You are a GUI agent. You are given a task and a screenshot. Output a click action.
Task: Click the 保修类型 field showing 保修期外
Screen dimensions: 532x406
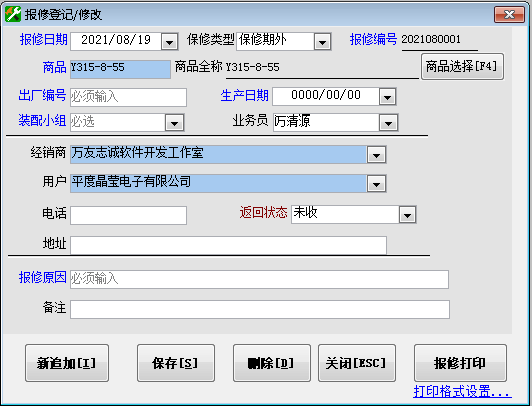[275, 41]
